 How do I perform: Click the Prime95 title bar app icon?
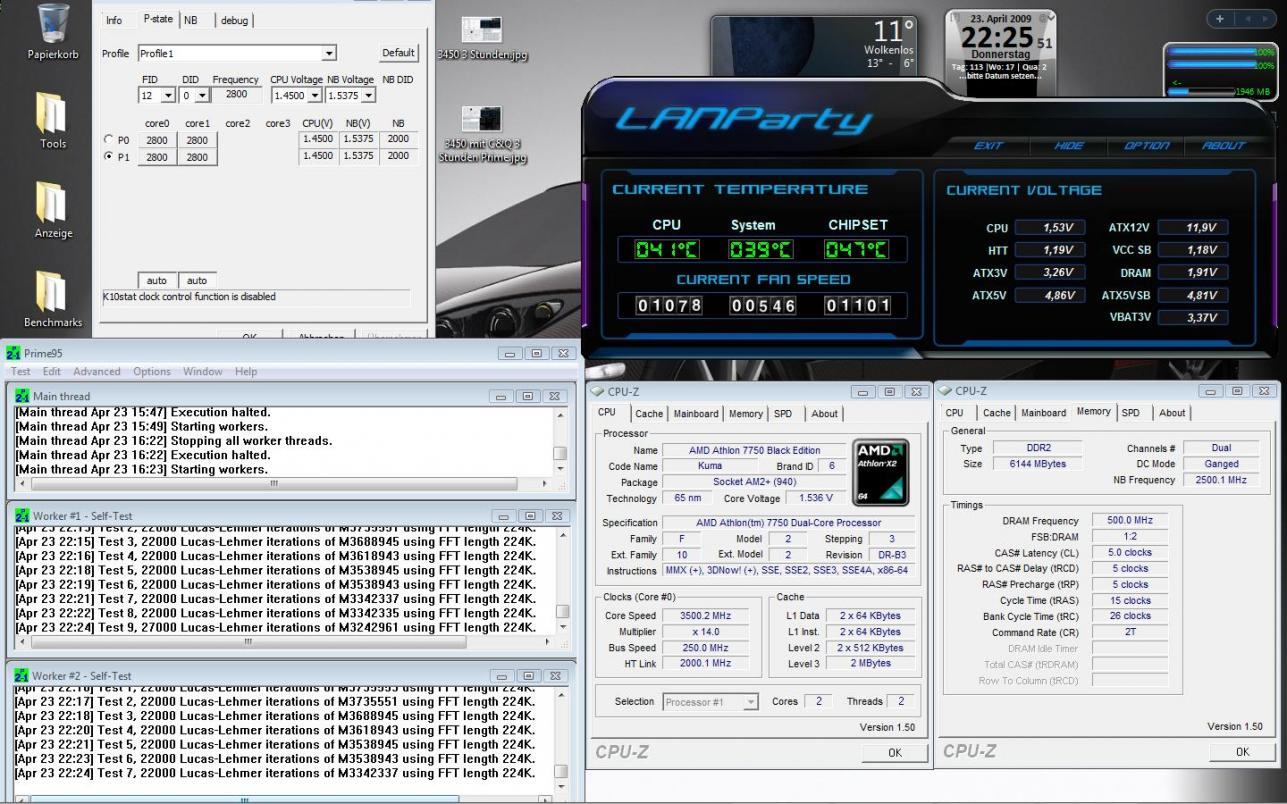(13, 353)
